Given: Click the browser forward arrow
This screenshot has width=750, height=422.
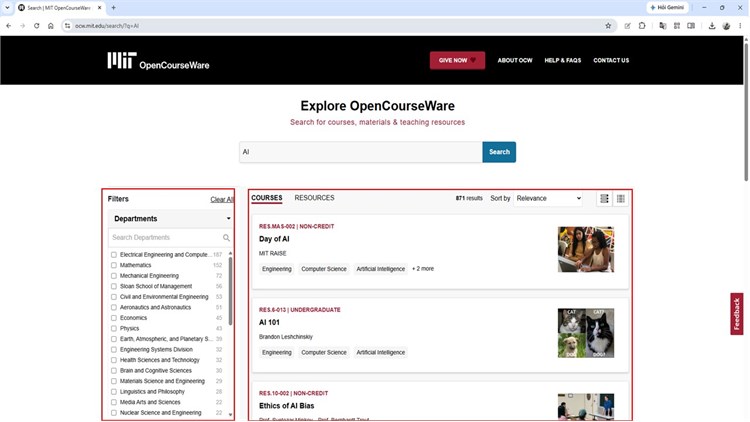Looking at the screenshot, I should (22, 26).
